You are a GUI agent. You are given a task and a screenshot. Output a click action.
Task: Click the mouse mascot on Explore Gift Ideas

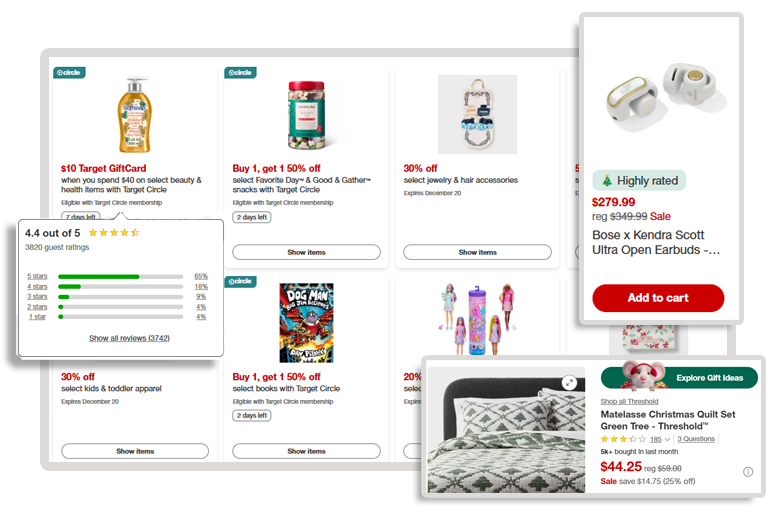[x=640, y=376]
